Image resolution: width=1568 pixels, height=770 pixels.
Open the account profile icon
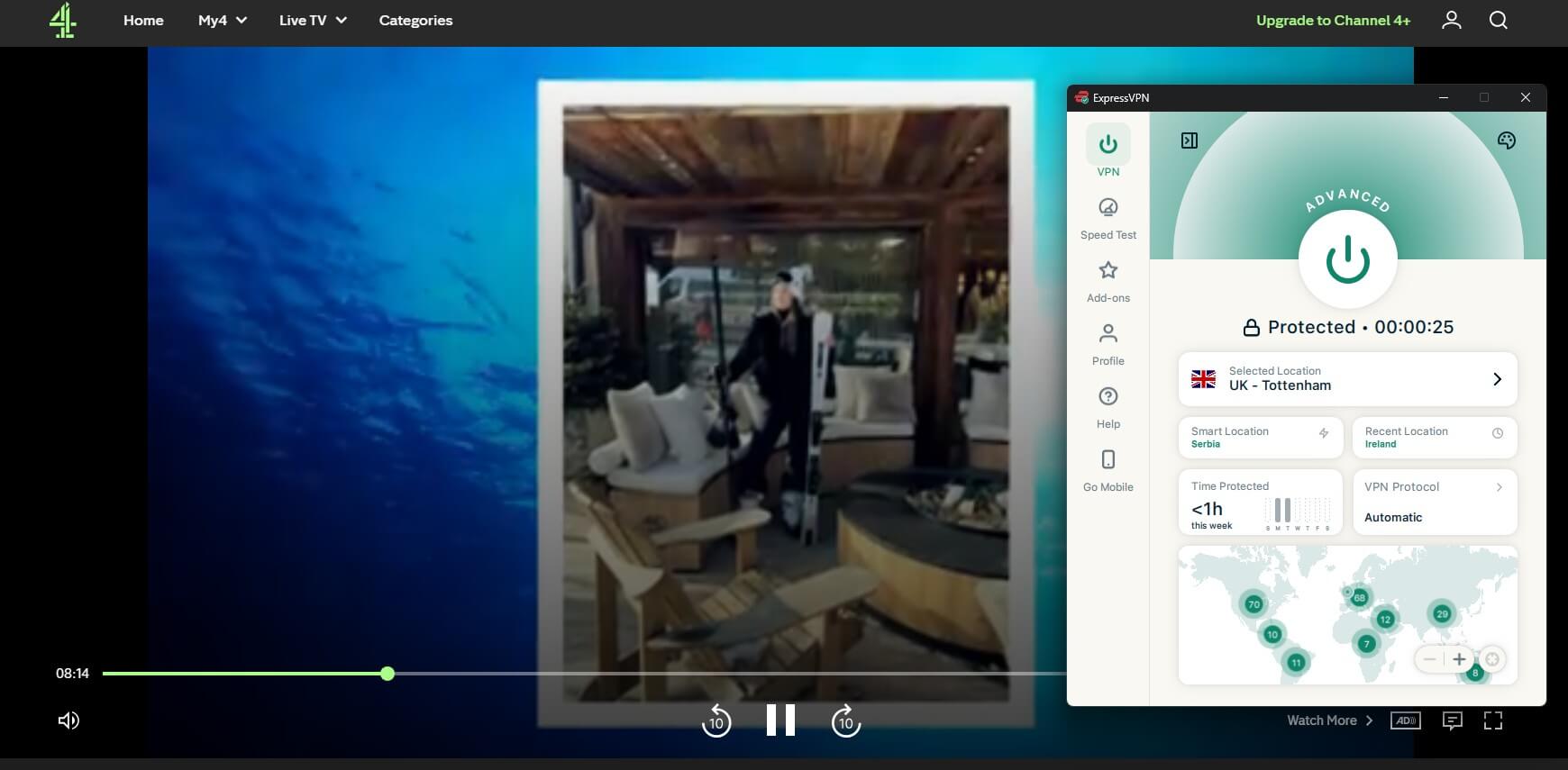[x=1451, y=20]
